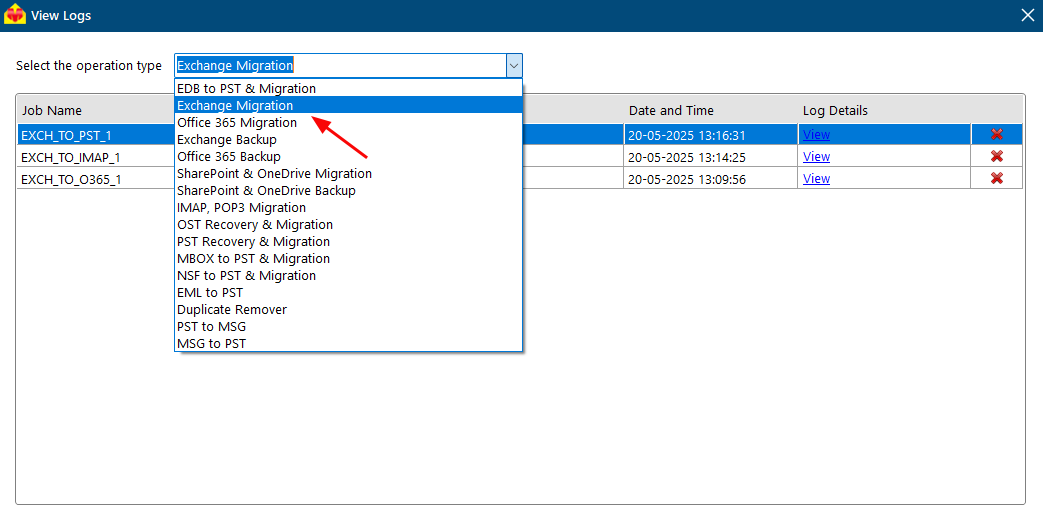This screenshot has height=519, width=1043.
Task: Choose Exchange Migration from the list
Action: (x=348, y=105)
